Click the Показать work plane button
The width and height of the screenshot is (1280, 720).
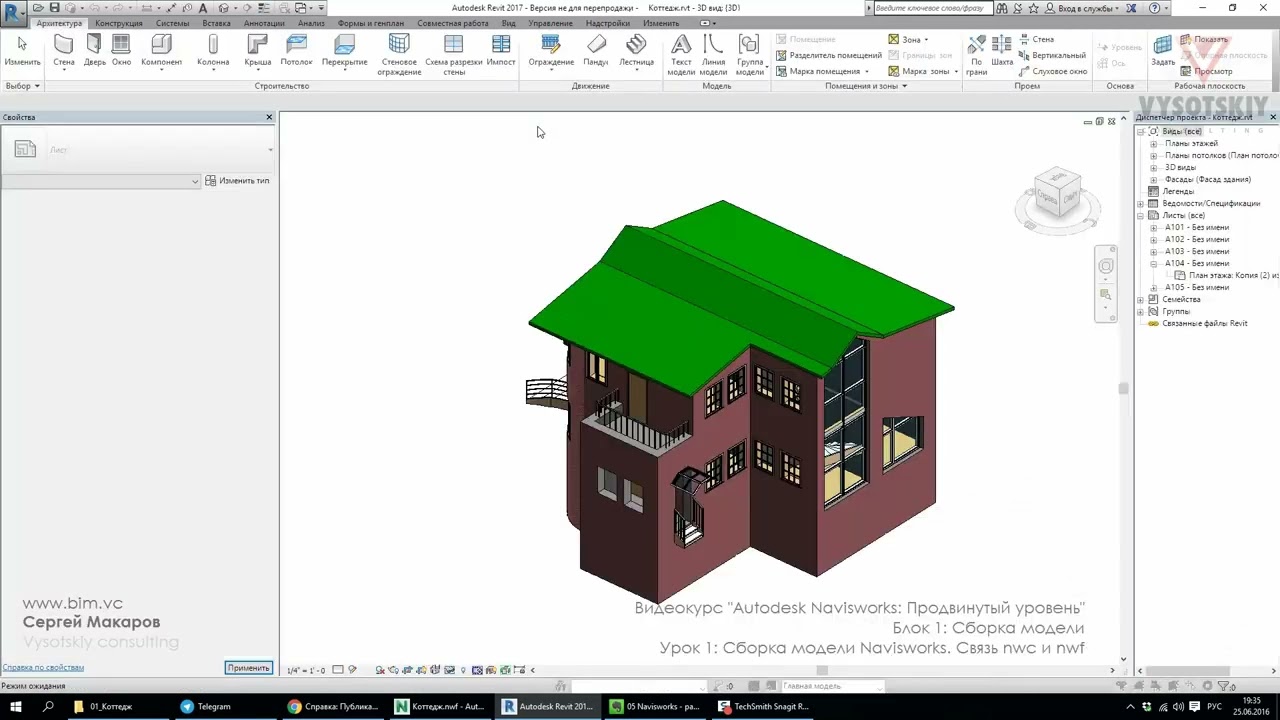(x=1203, y=40)
